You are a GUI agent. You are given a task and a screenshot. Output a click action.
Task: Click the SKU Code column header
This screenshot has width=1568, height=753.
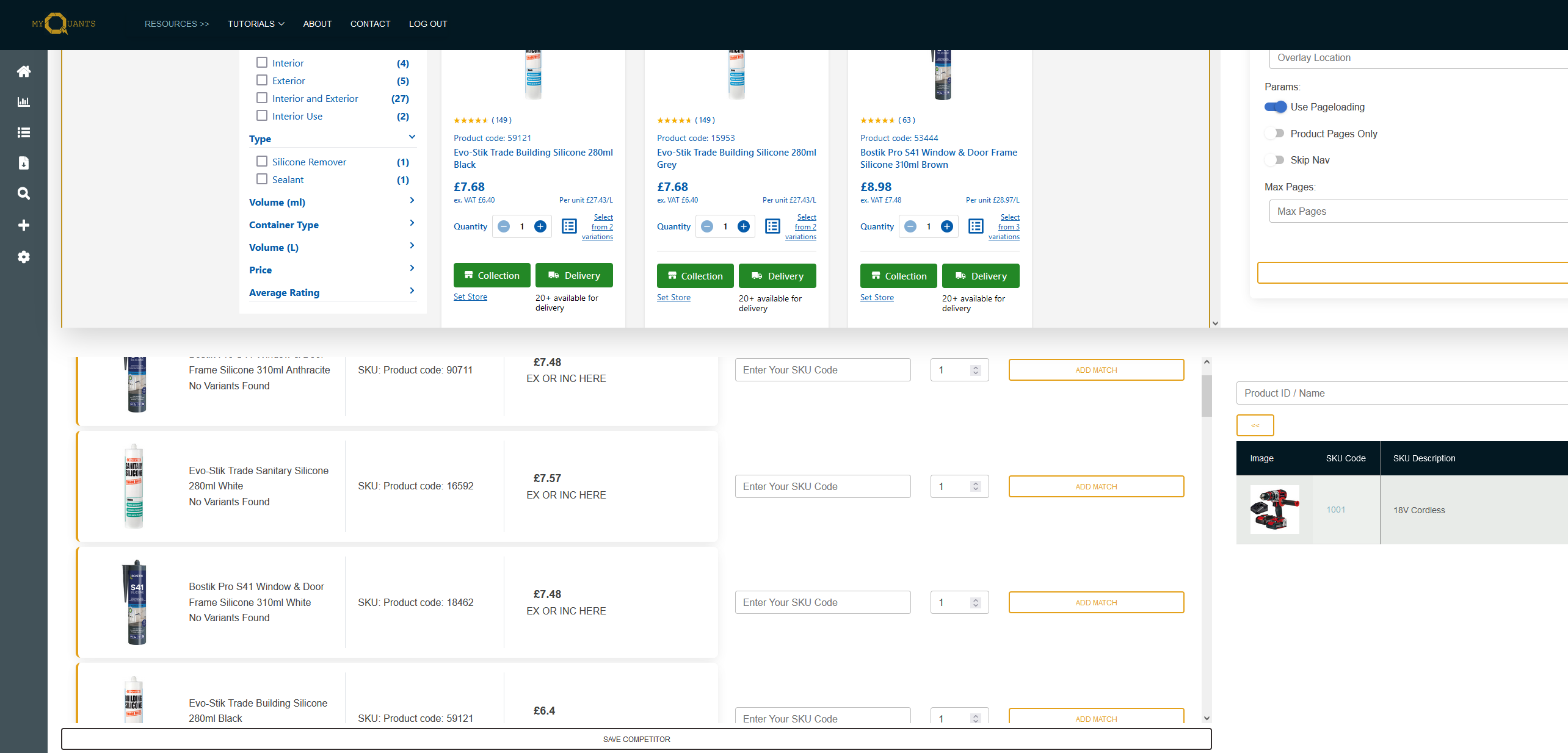[1345, 458]
